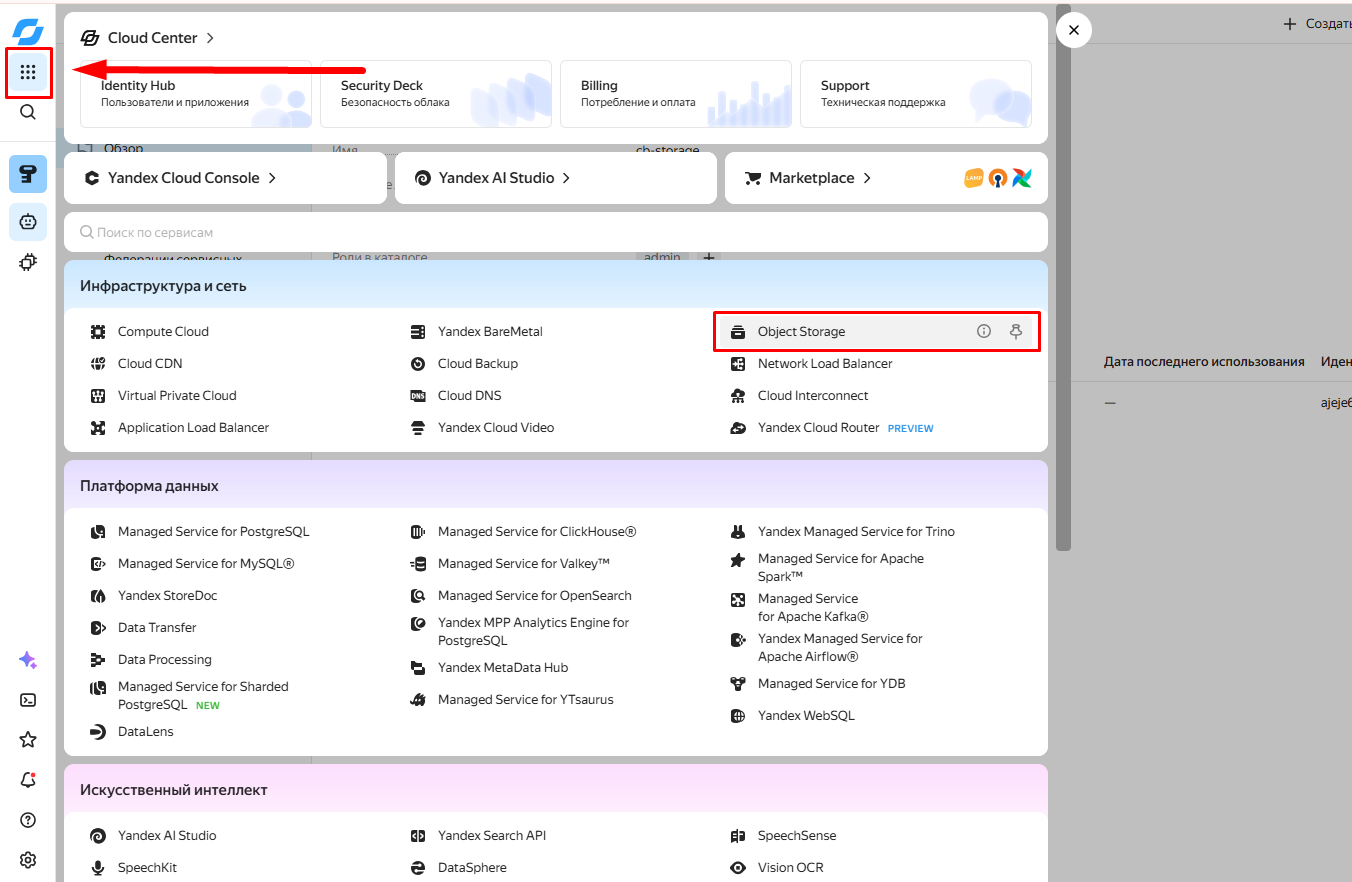Open the all-services grid menu icon

28,72
